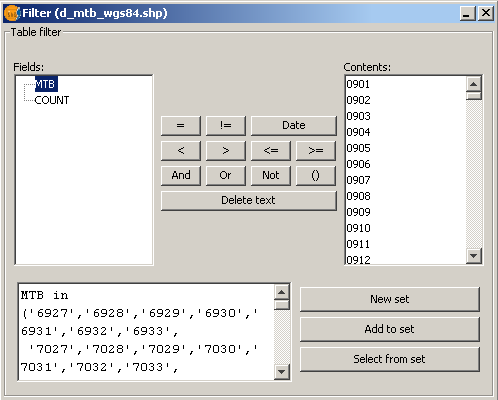Insert the Or logical operator
498x400 pixels.
pyautogui.click(x=226, y=176)
